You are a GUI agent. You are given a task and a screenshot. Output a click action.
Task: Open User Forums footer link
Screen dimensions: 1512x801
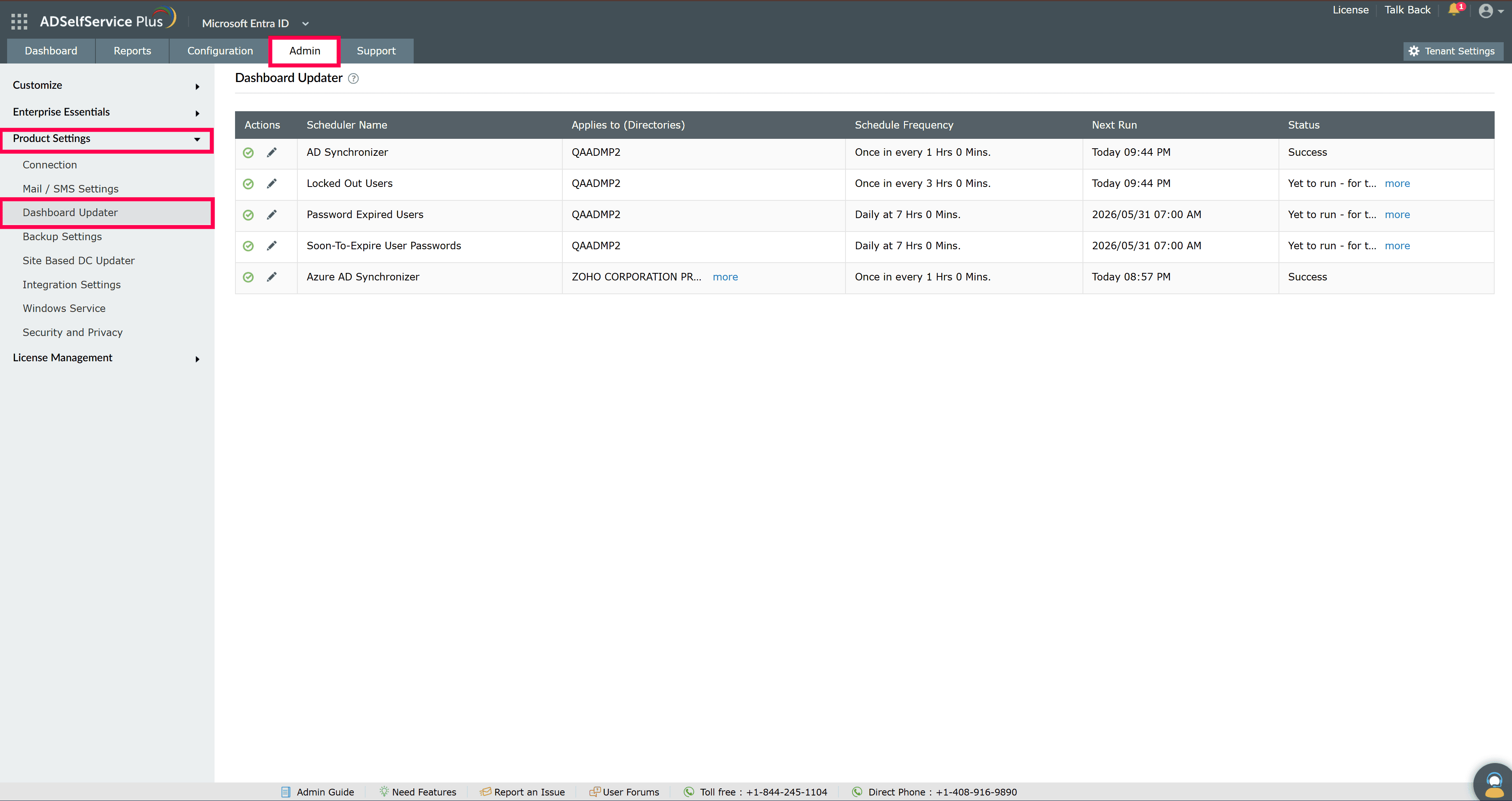click(624, 792)
